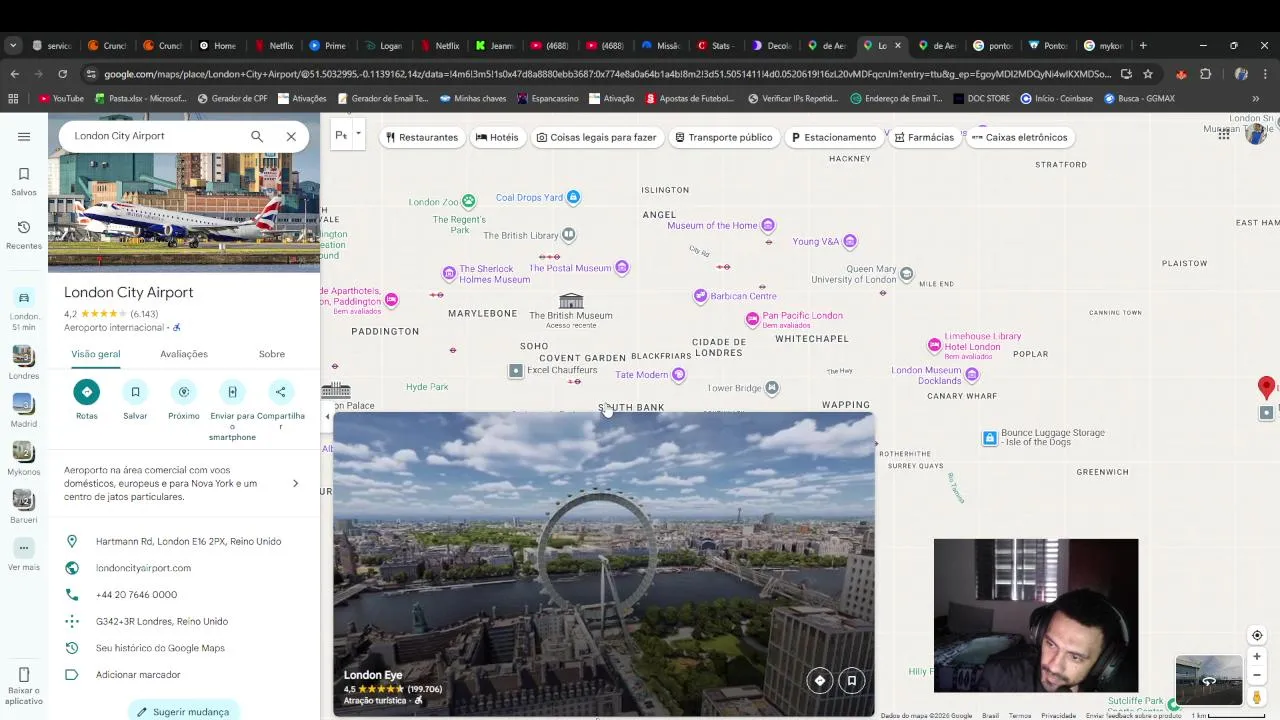
Task: Click directions icon on London Eye card
Action: [x=820, y=680]
